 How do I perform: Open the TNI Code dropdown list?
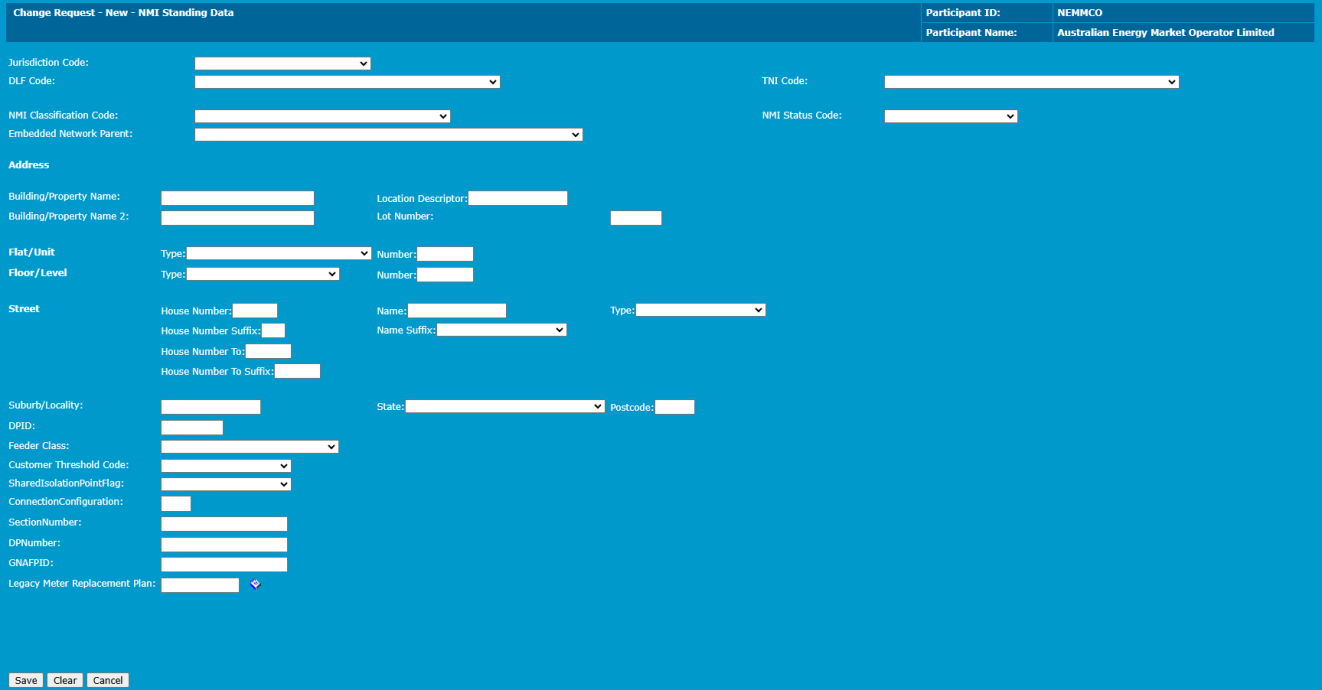coord(1031,82)
